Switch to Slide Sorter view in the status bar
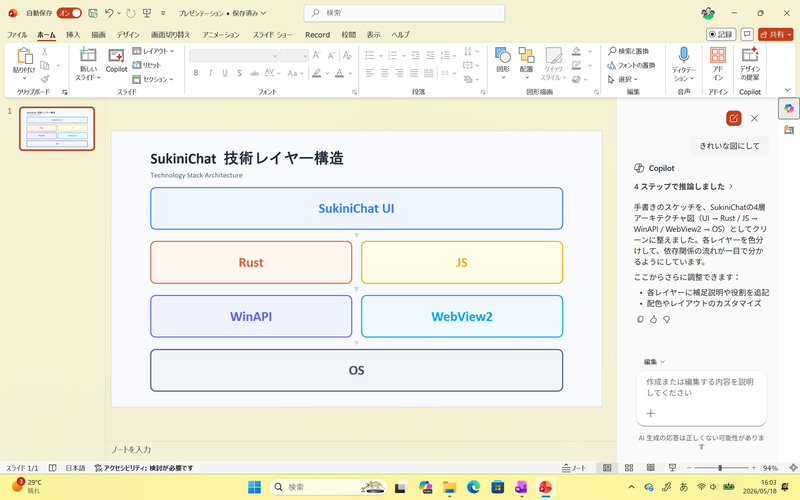 (x=629, y=467)
